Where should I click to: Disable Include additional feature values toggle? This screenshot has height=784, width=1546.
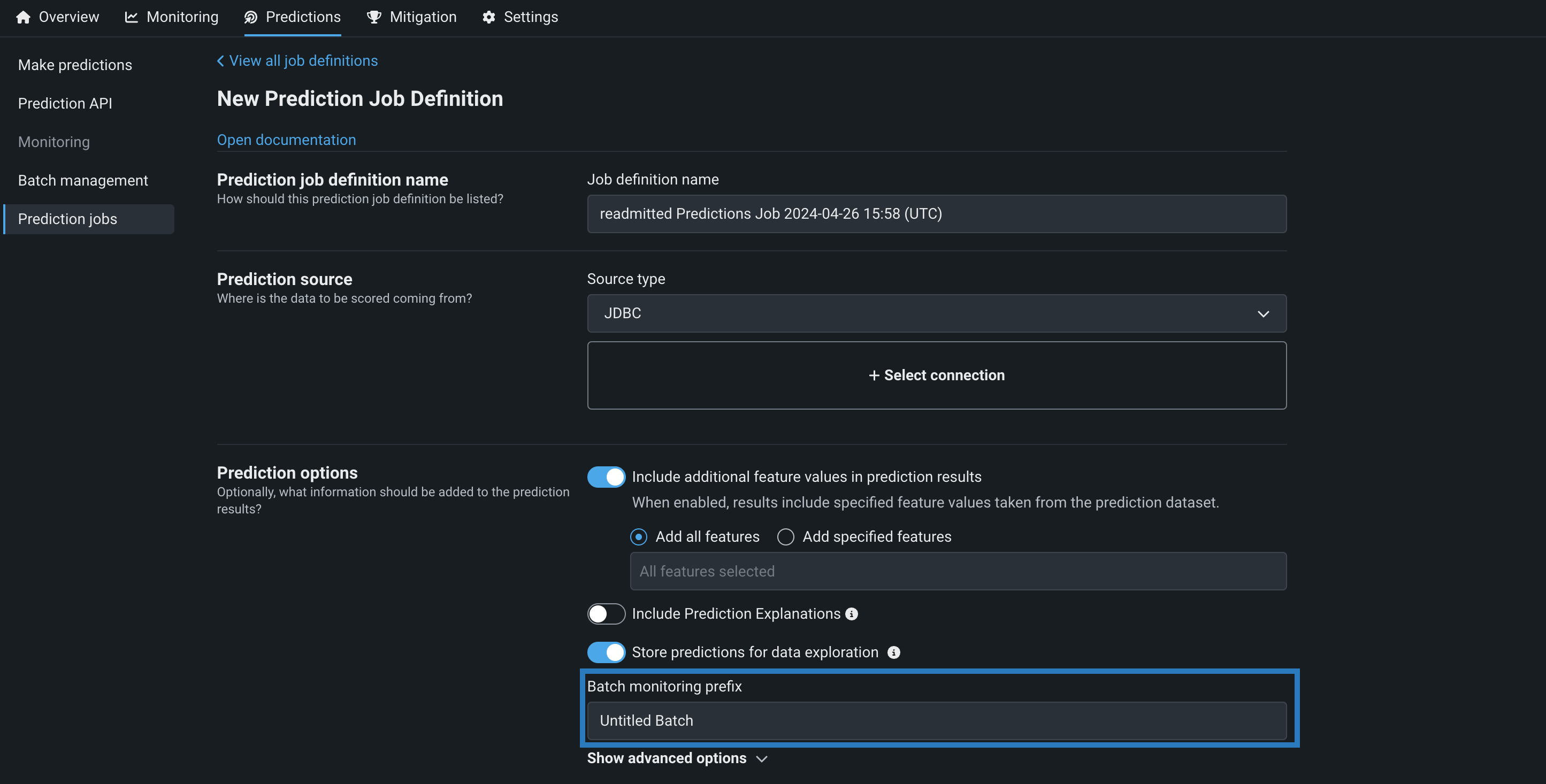click(606, 477)
